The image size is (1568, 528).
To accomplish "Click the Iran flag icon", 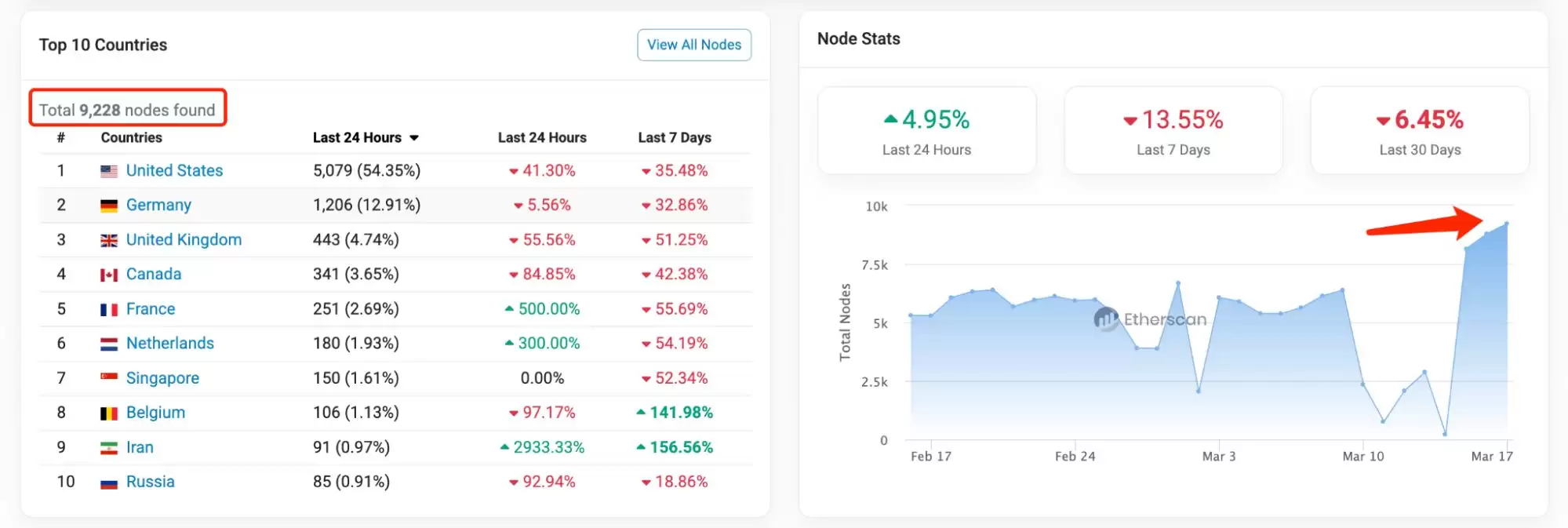I will 109,448.
